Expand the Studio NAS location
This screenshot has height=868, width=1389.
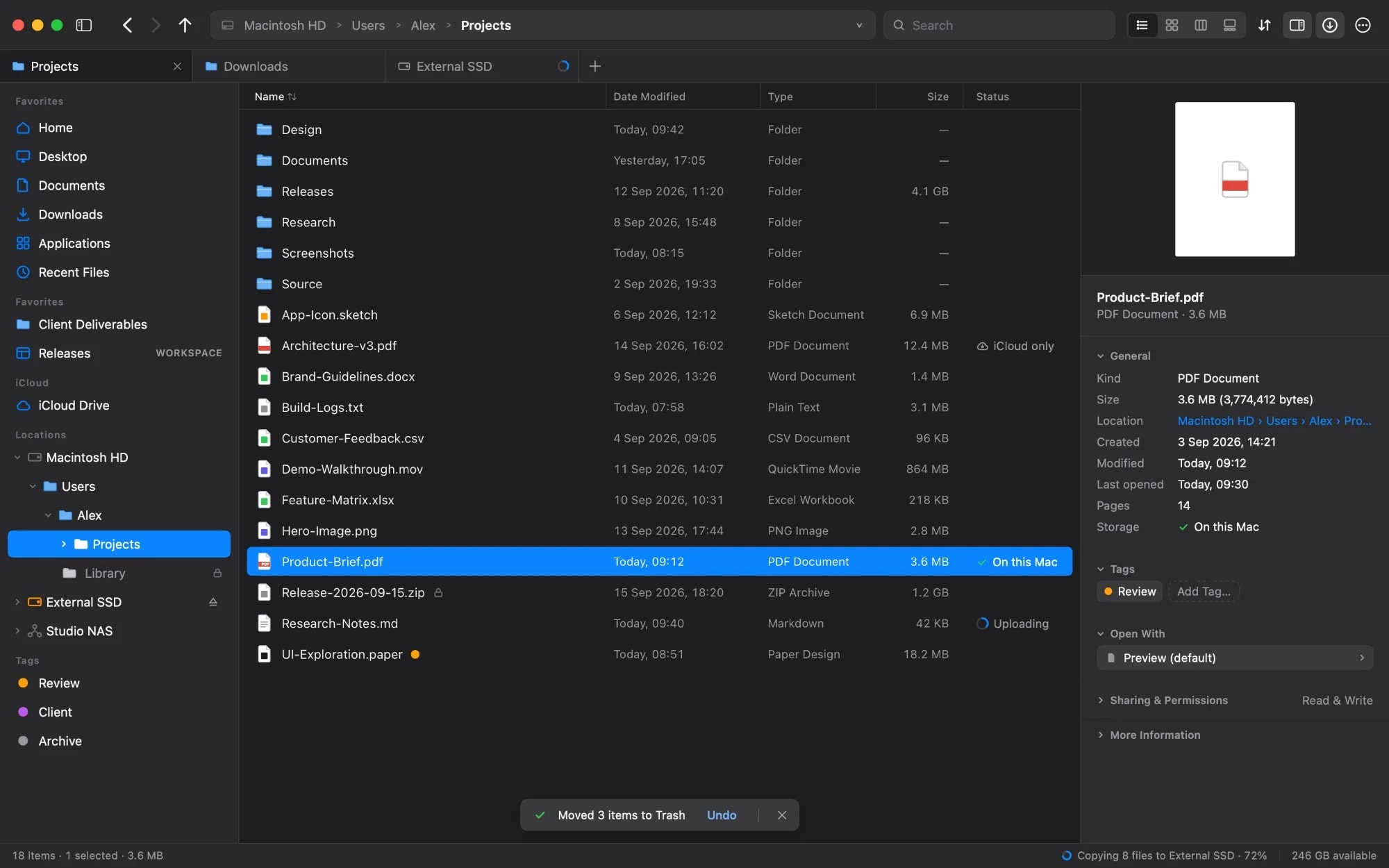click(17, 631)
